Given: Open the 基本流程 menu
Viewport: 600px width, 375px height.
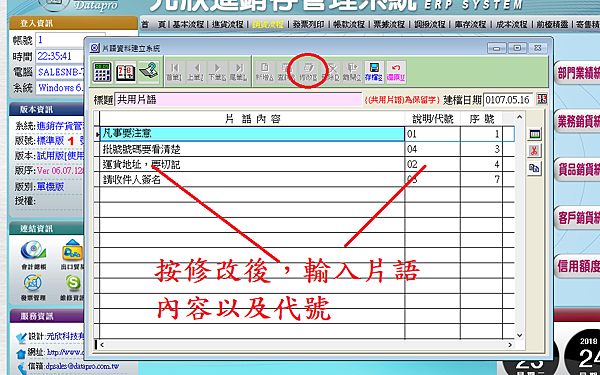Looking at the screenshot, I should [x=188, y=24].
